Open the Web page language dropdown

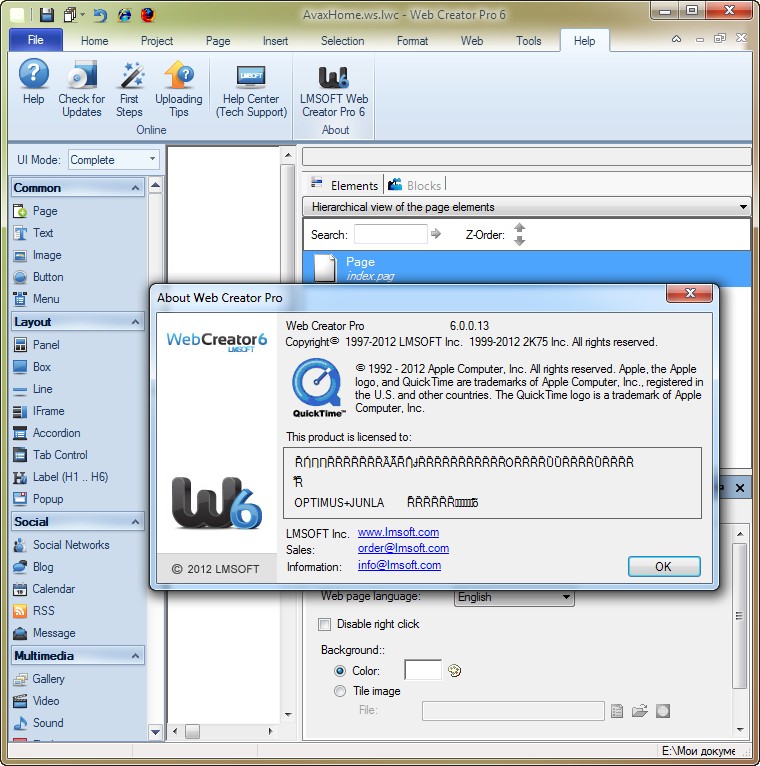tap(514, 596)
